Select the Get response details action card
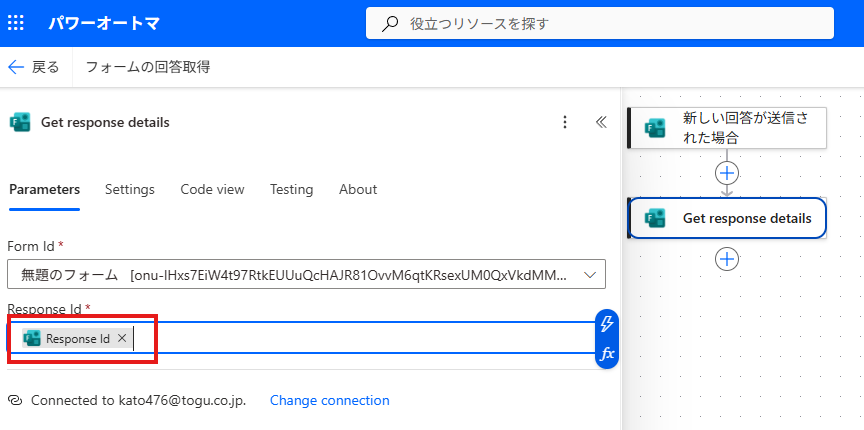Image resolution: width=864 pixels, height=430 pixels. click(727, 218)
